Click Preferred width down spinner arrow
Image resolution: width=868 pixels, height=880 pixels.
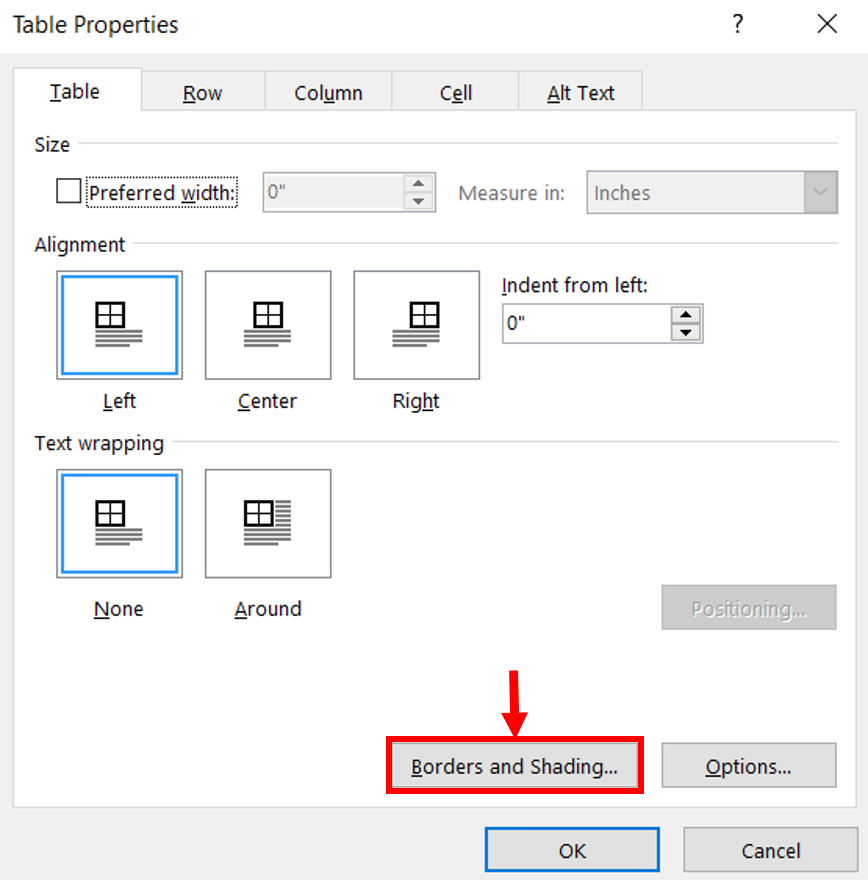(418, 201)
